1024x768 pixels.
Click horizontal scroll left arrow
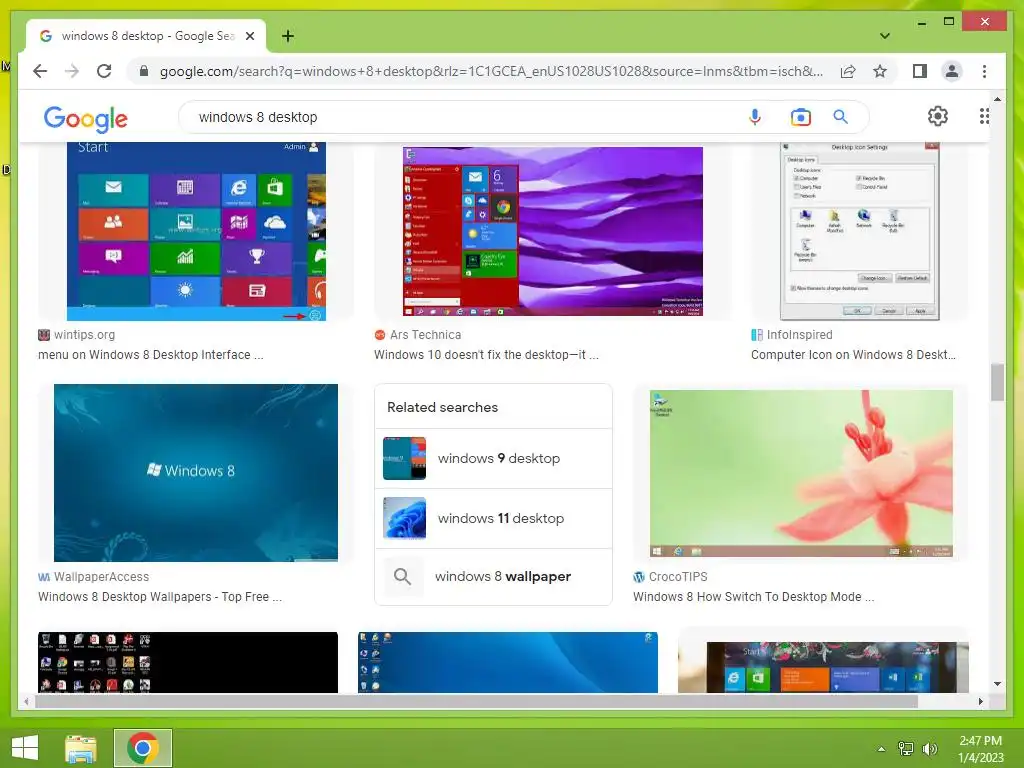pyautogui.click(x=26, y=701)
